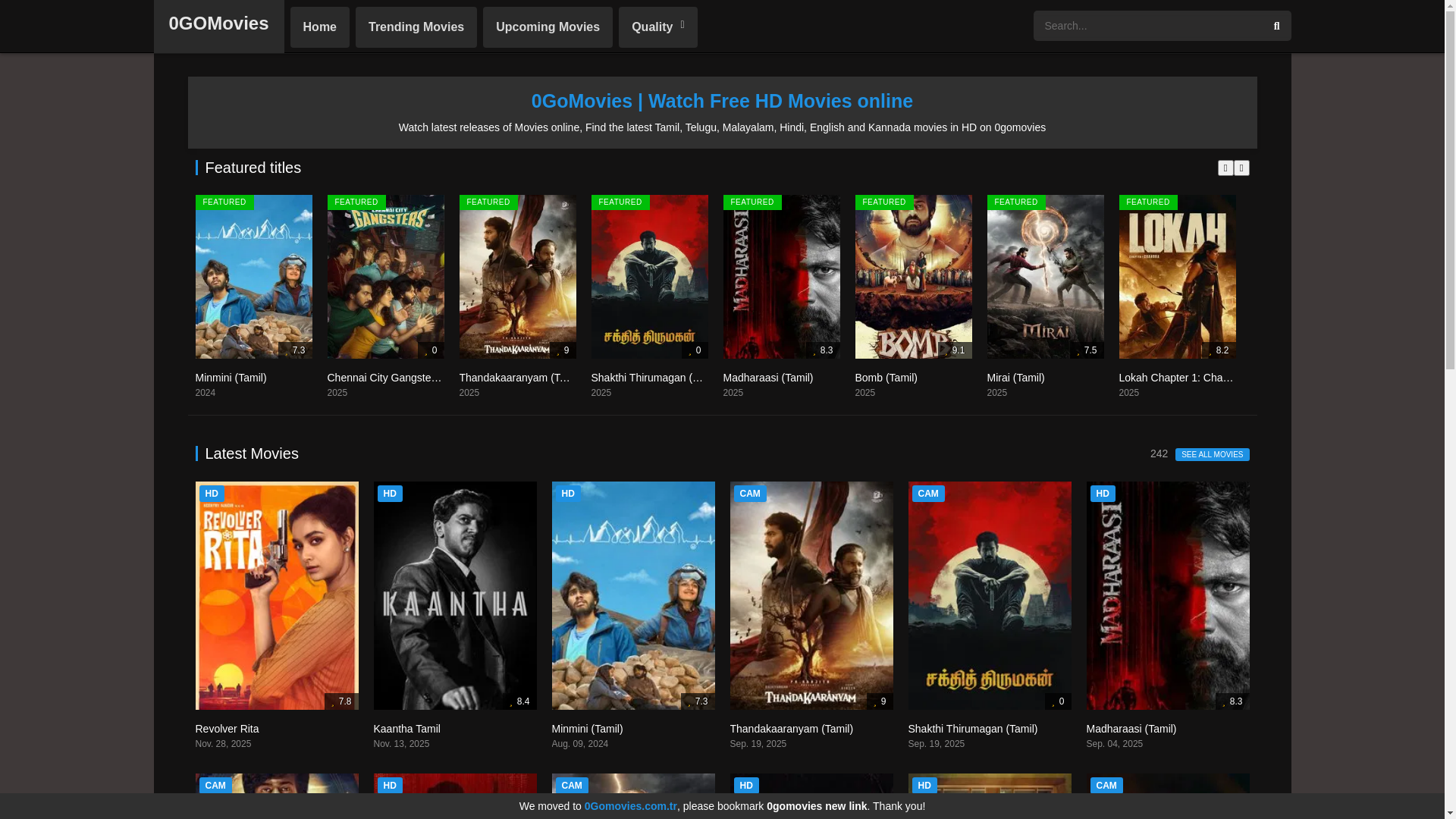Expand the Quality dropdown menu
Screen dimensions: 1456x819
click(657, 27)
